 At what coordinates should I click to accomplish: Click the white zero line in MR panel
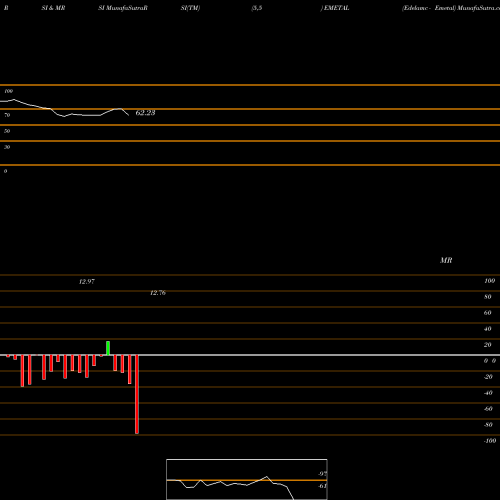click(x=250, y=355)
